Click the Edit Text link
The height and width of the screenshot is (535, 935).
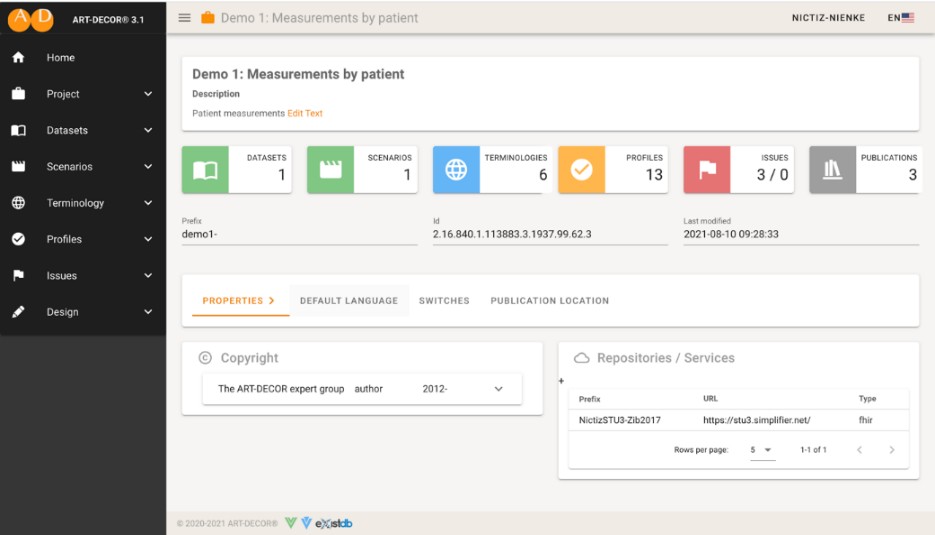[305, 114]
